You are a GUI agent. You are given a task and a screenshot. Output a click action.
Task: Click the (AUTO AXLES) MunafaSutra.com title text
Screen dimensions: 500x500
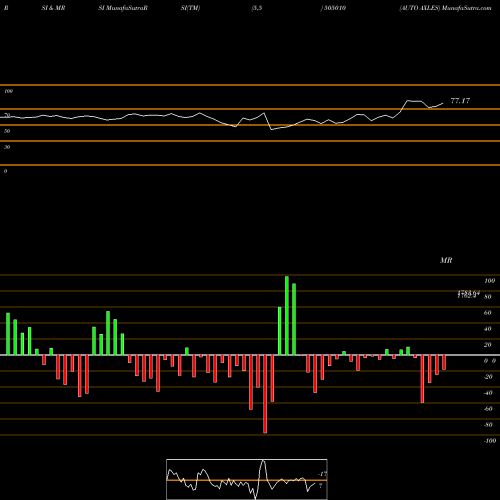point(445,8)
